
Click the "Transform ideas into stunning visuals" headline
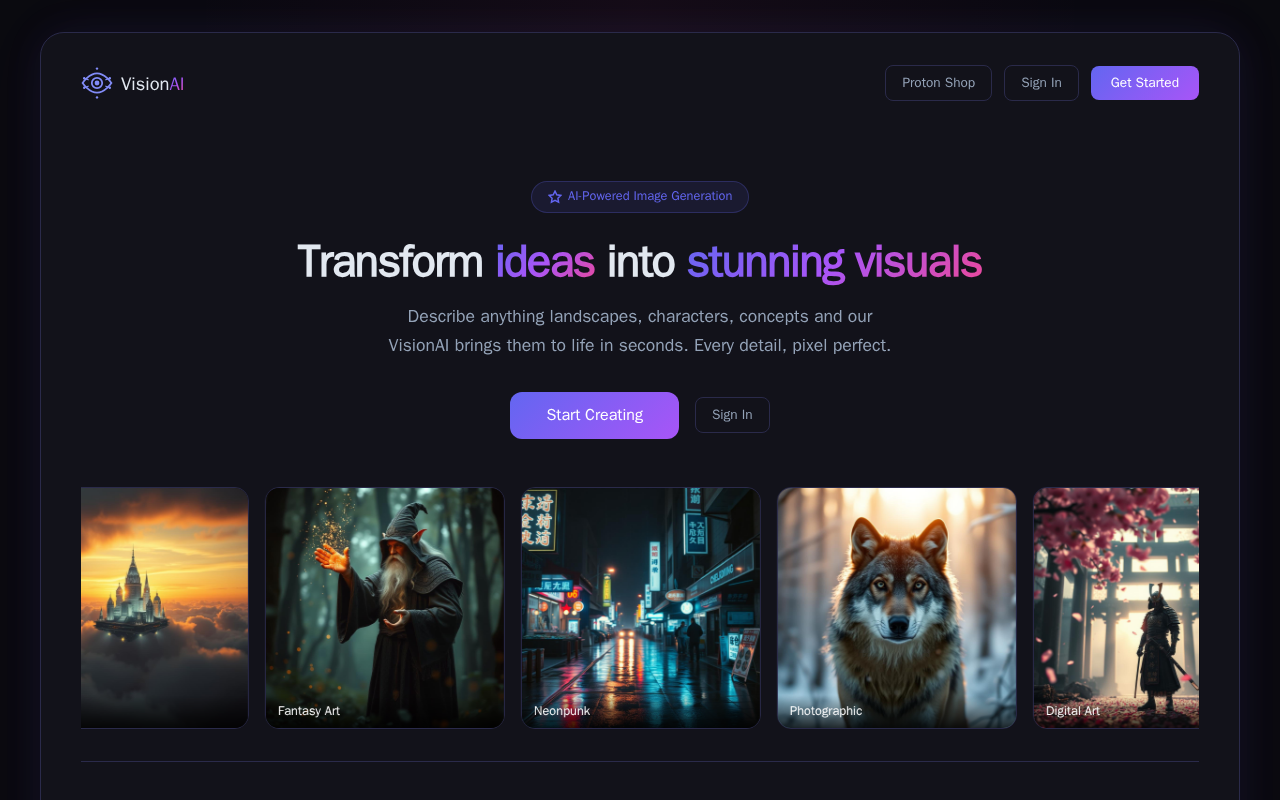pyautogui.click(x=640, y=262)
